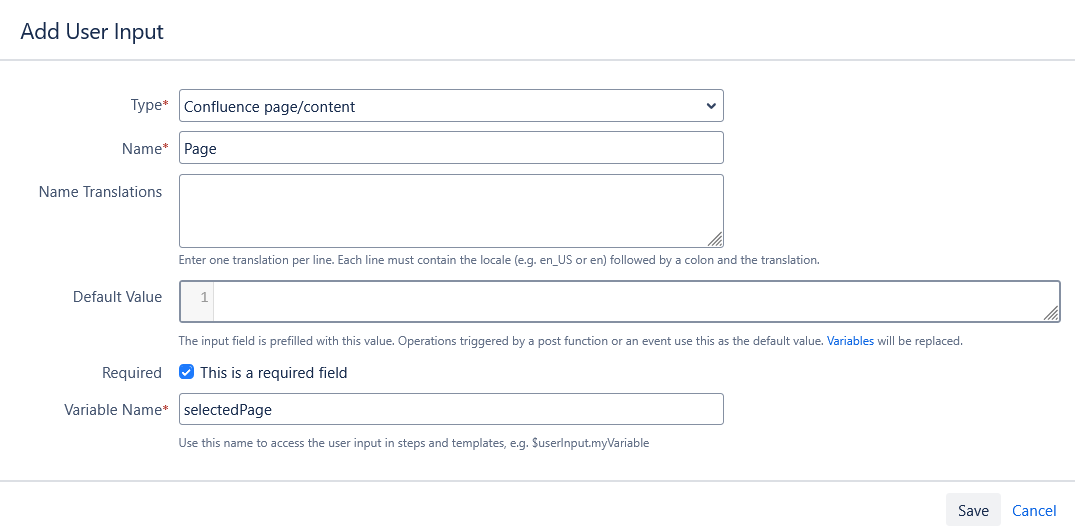Click the Default Value label
This screenshot has height=532, width=1075.
(117, 297)
